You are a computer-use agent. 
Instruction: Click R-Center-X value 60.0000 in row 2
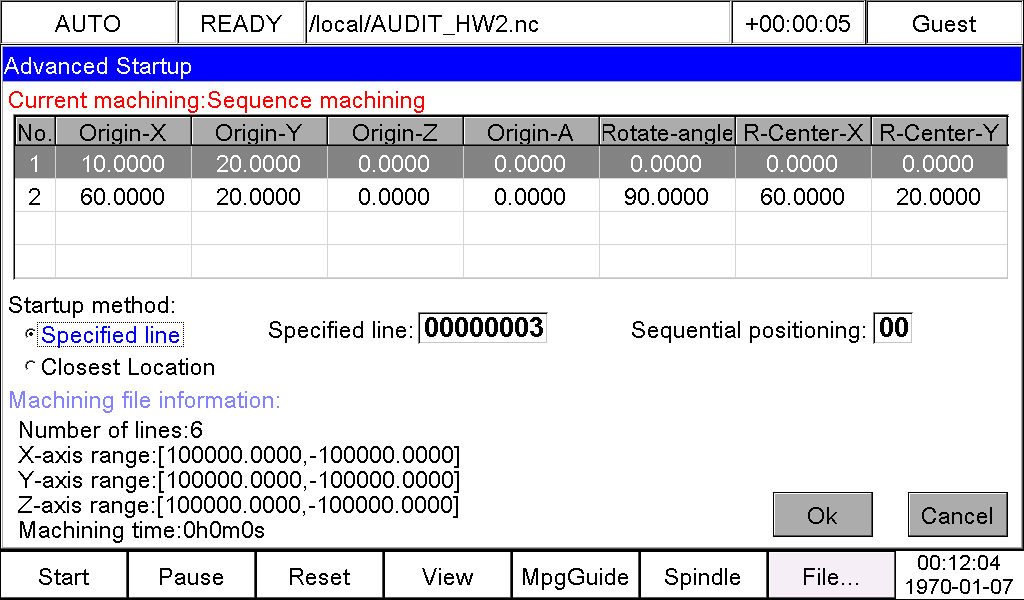803,196
